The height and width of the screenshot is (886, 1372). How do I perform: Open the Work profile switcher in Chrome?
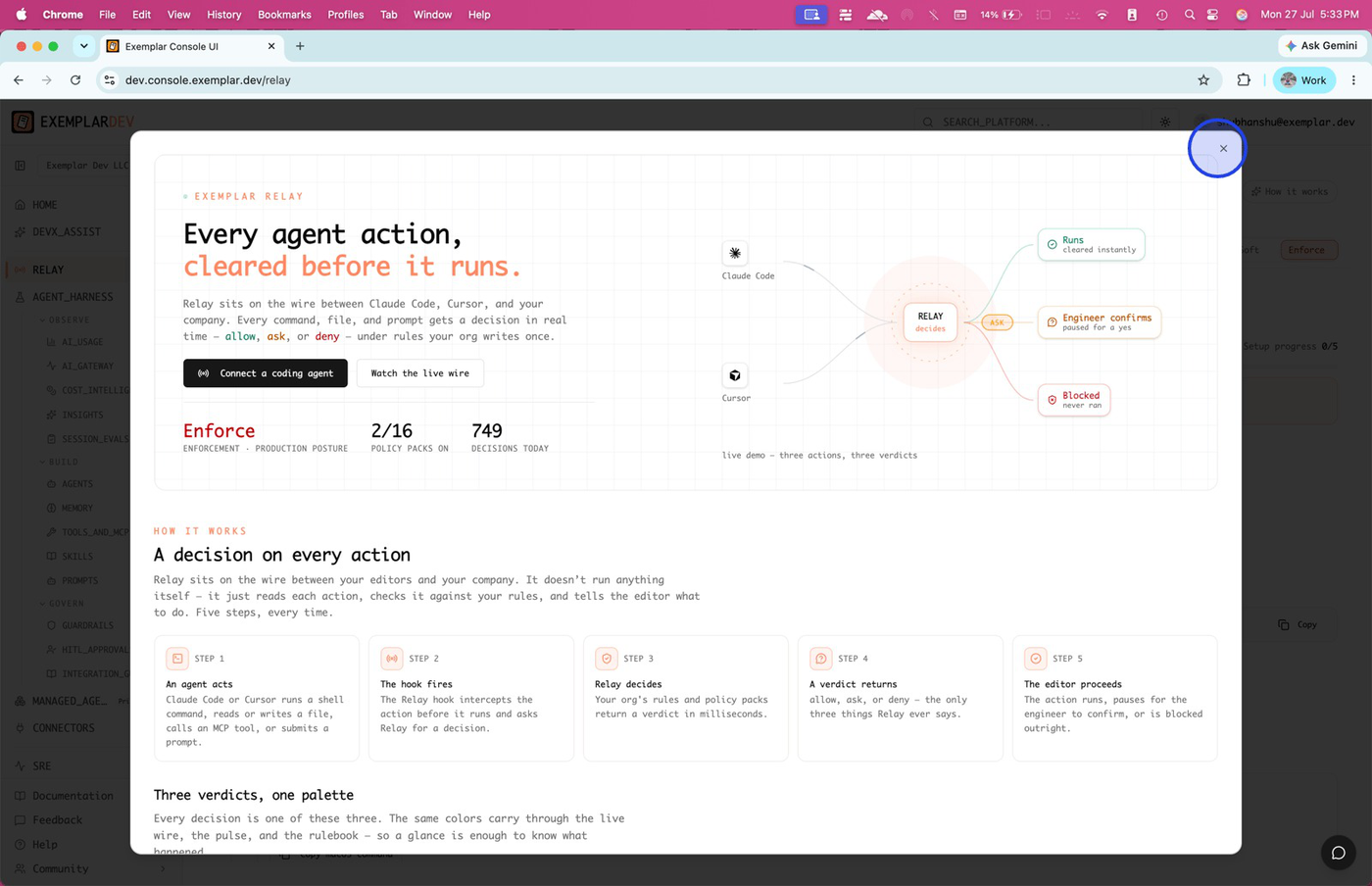(x=1303, y=80)
